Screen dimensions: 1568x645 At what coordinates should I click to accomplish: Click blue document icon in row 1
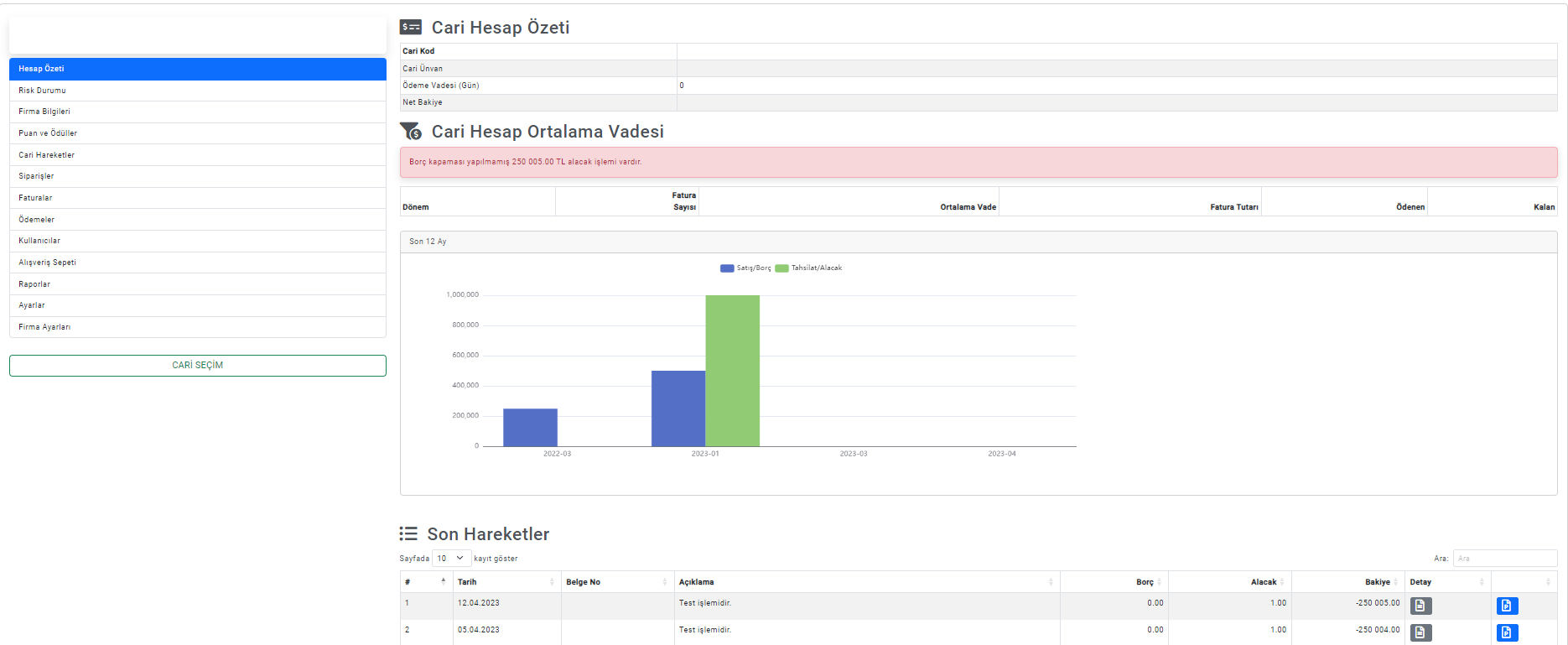tap(1507, 606)
